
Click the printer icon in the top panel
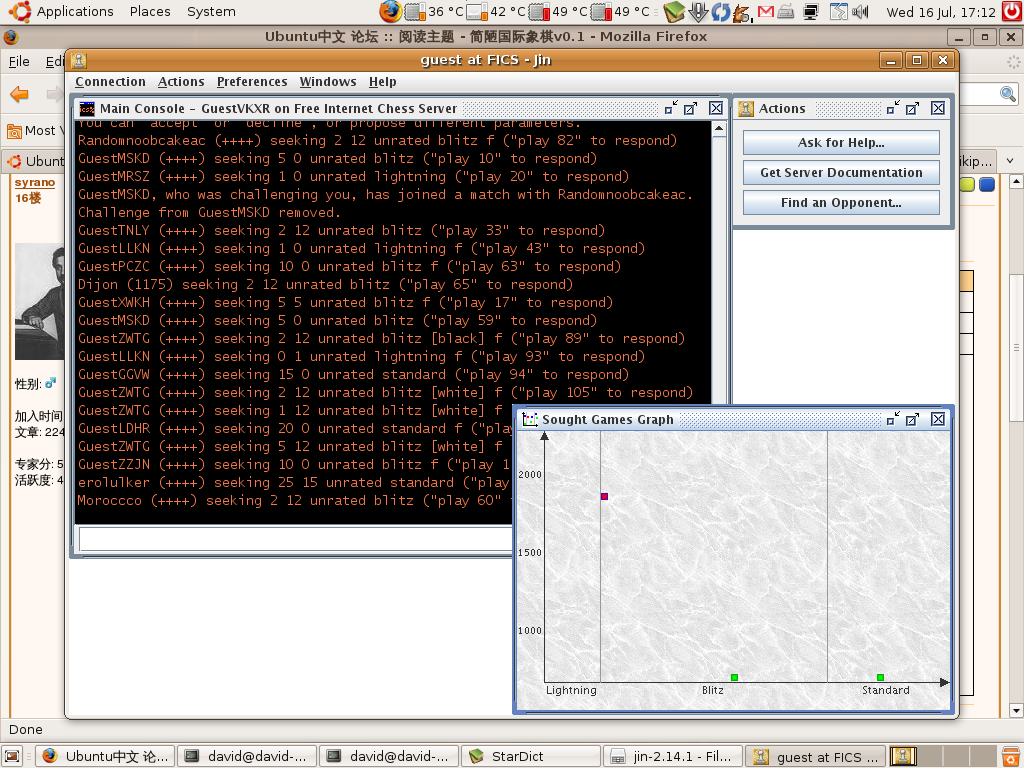coord(786,11)
